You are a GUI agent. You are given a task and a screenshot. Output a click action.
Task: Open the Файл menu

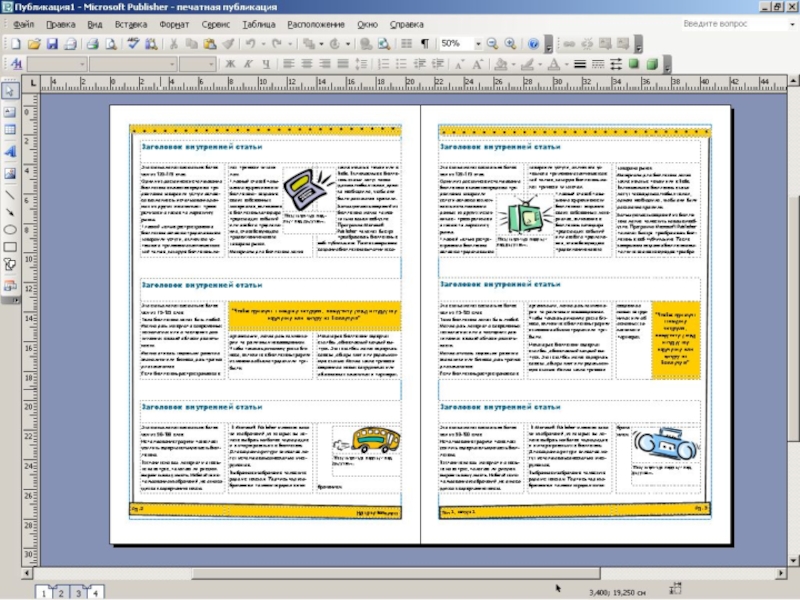pyautogui.click(x=23, y=24)
